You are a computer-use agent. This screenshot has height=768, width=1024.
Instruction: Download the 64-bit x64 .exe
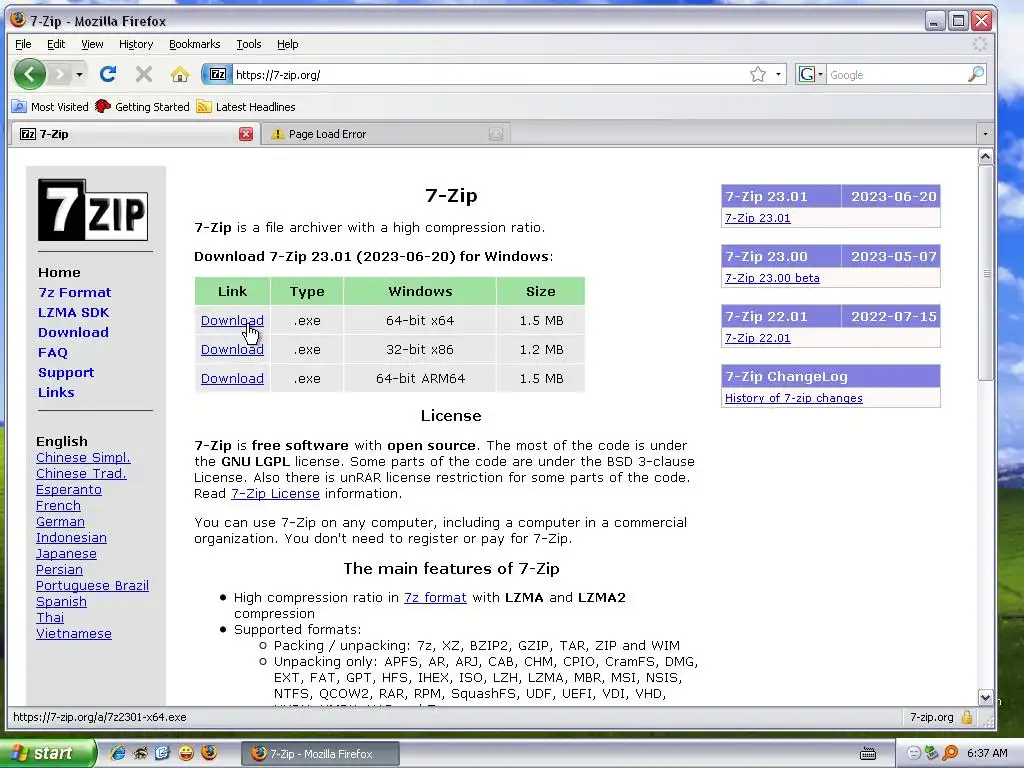pos(232,321)
